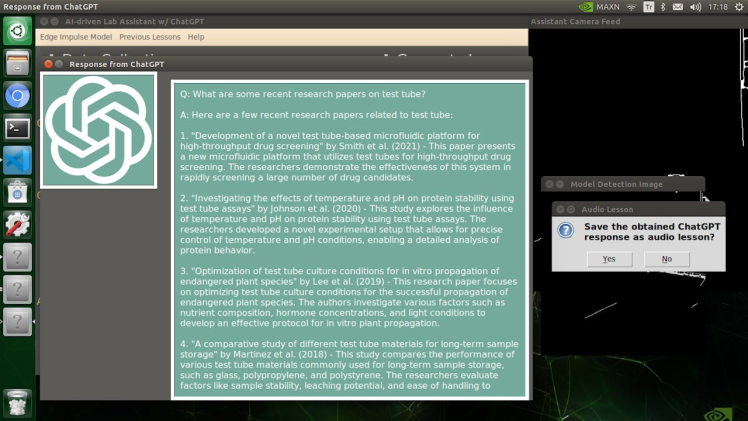The image size is (748, 421).
Task: Close the Response from ChatGPT window
Action: point(48,64)
